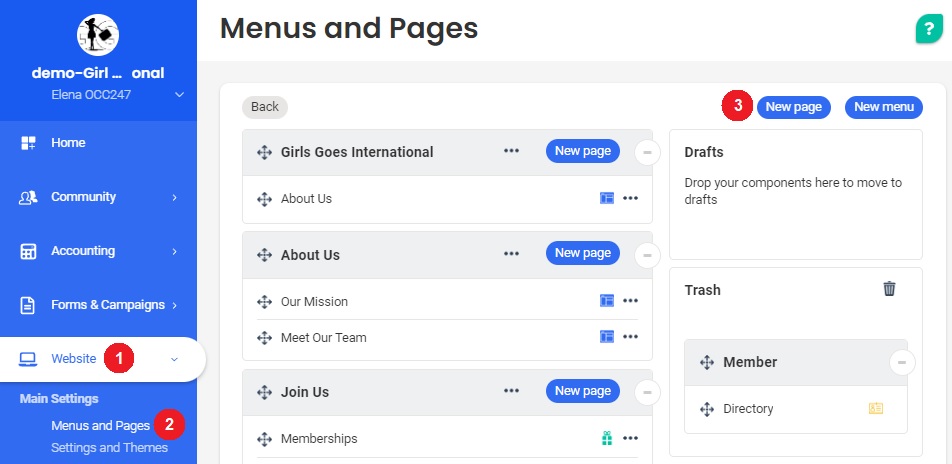Grab the move handle for Memberships
The width and height of the screenshot is (952, 464).
point(264,438)
